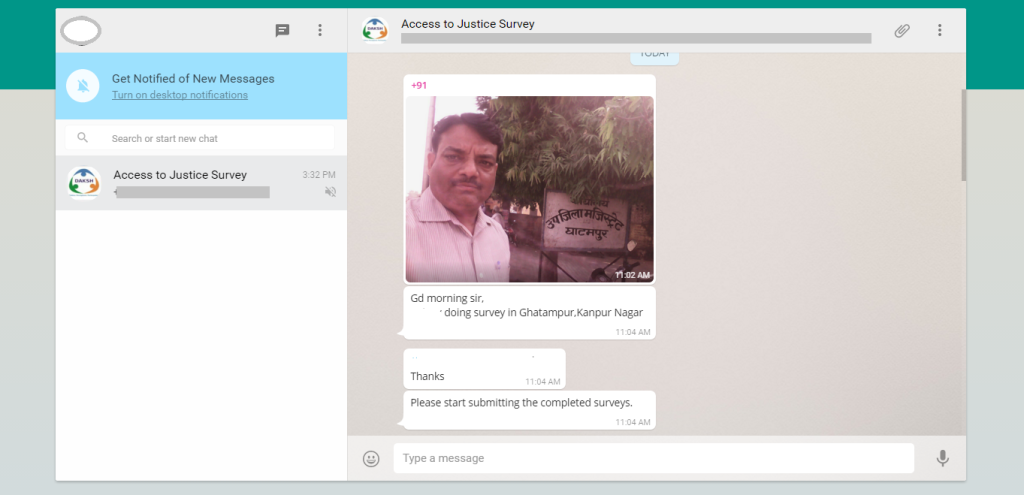Click the paperclip attach icon

[902, 31]
